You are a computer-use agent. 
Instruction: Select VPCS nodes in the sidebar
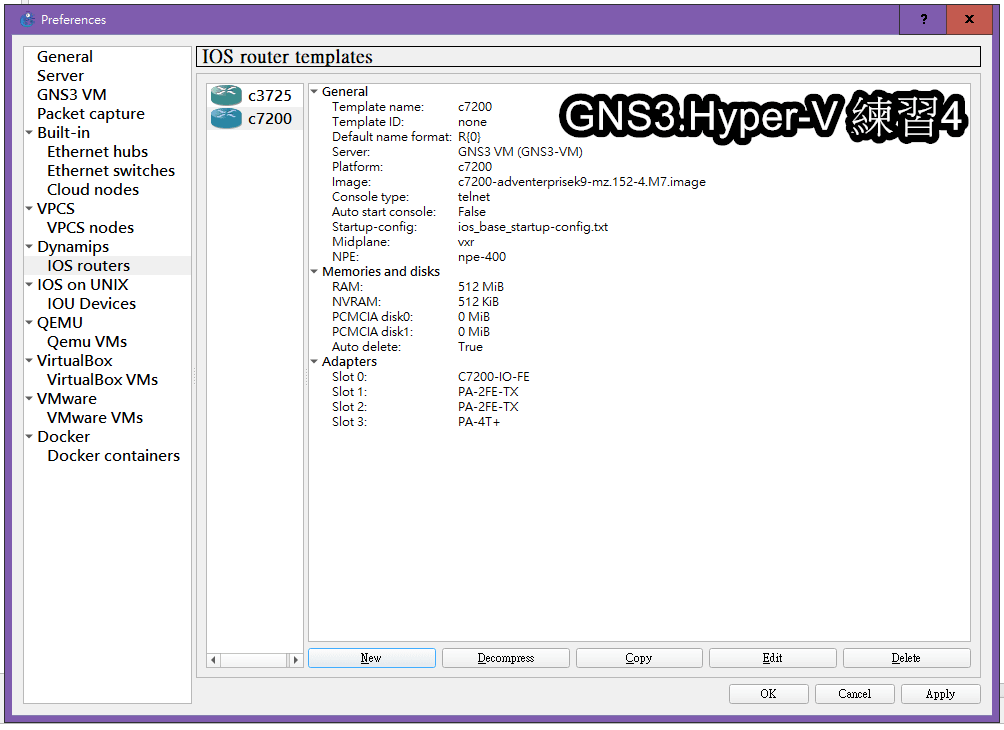(x=90, y=228)
